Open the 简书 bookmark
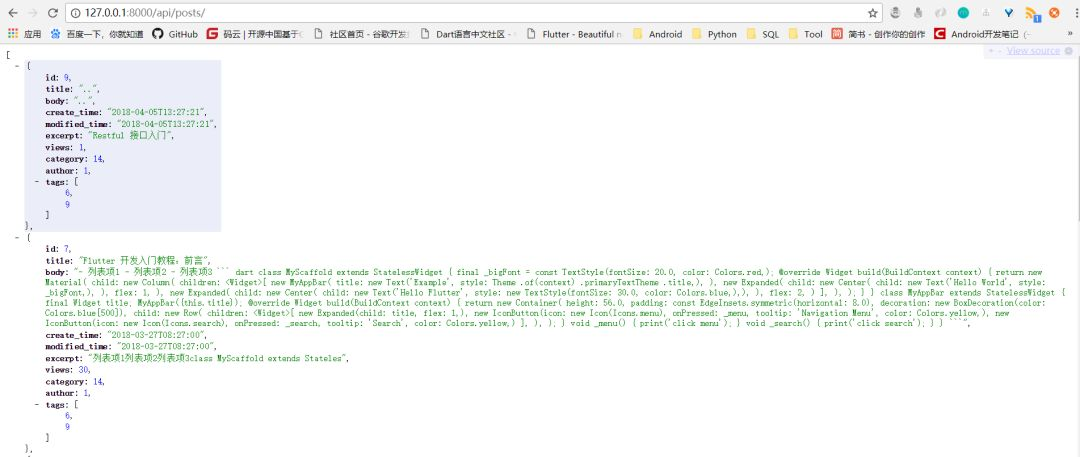This screenshot has width=1080, height=457. 878,34
